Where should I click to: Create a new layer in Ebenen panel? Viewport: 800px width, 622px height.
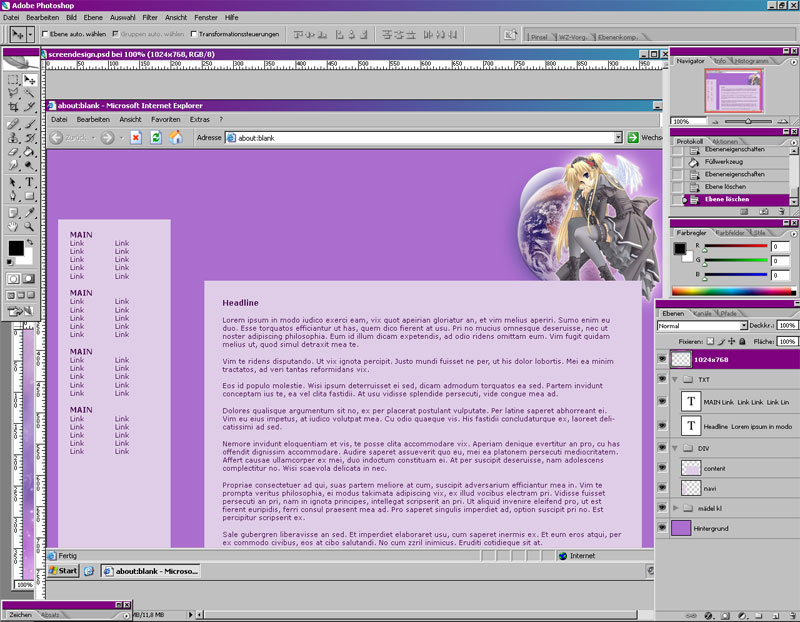tap(775, 616)
